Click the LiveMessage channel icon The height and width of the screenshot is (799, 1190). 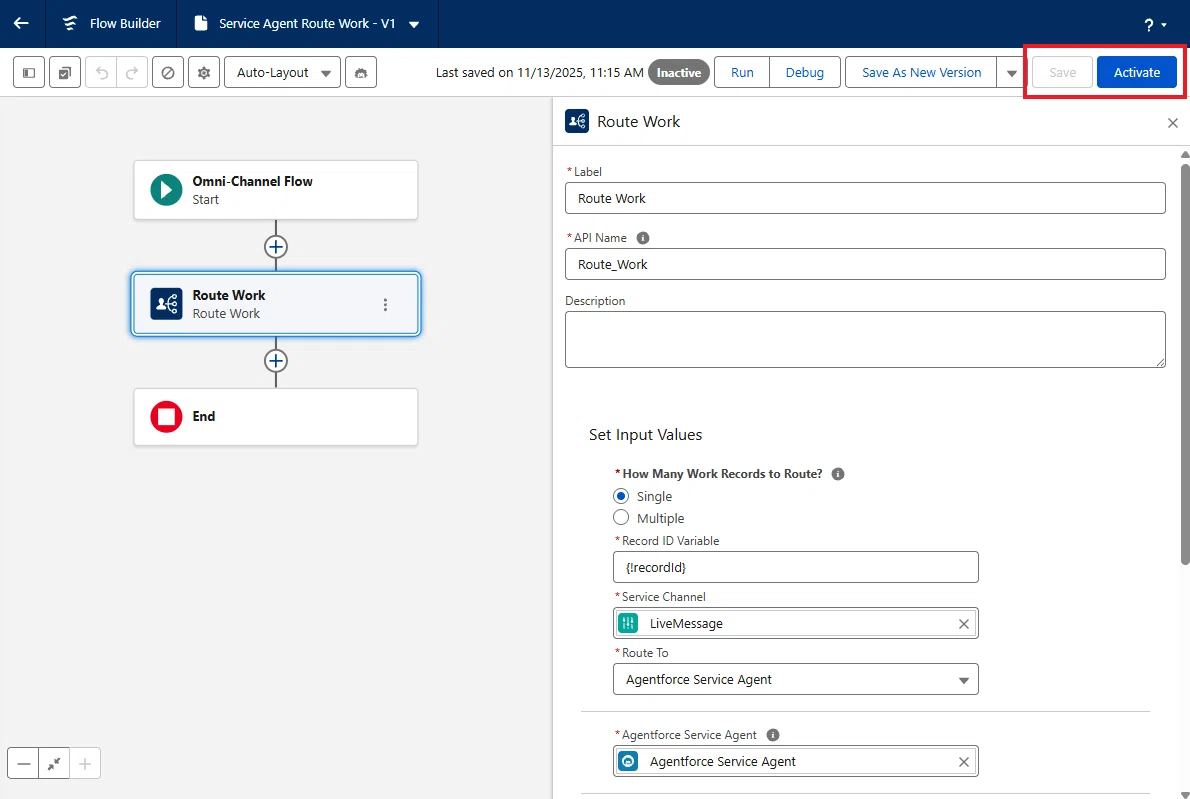pyautogui.click(x=628, y=623)
